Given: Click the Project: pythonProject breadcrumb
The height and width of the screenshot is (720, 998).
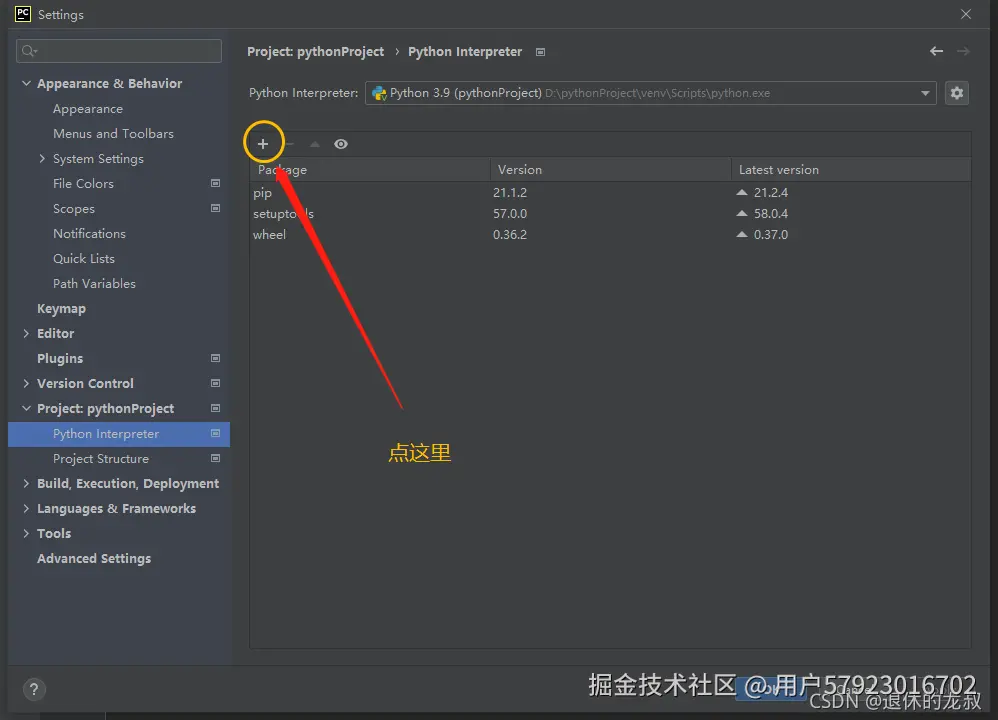Looking at the screenshot, I should pos(316,52).
